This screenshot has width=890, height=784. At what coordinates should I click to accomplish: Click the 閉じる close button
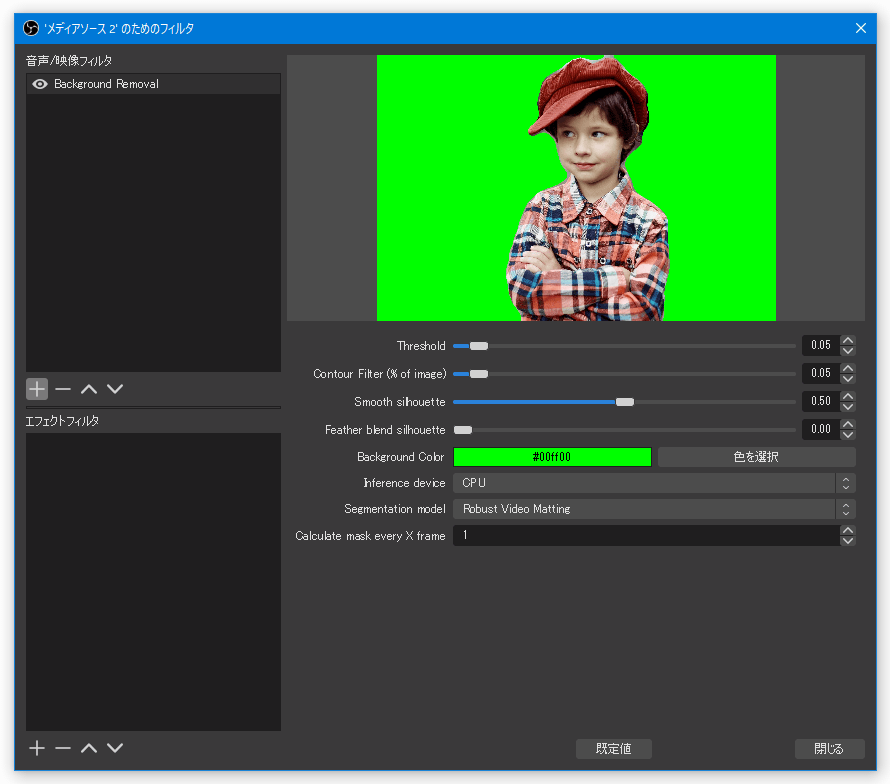pos(829,749)
